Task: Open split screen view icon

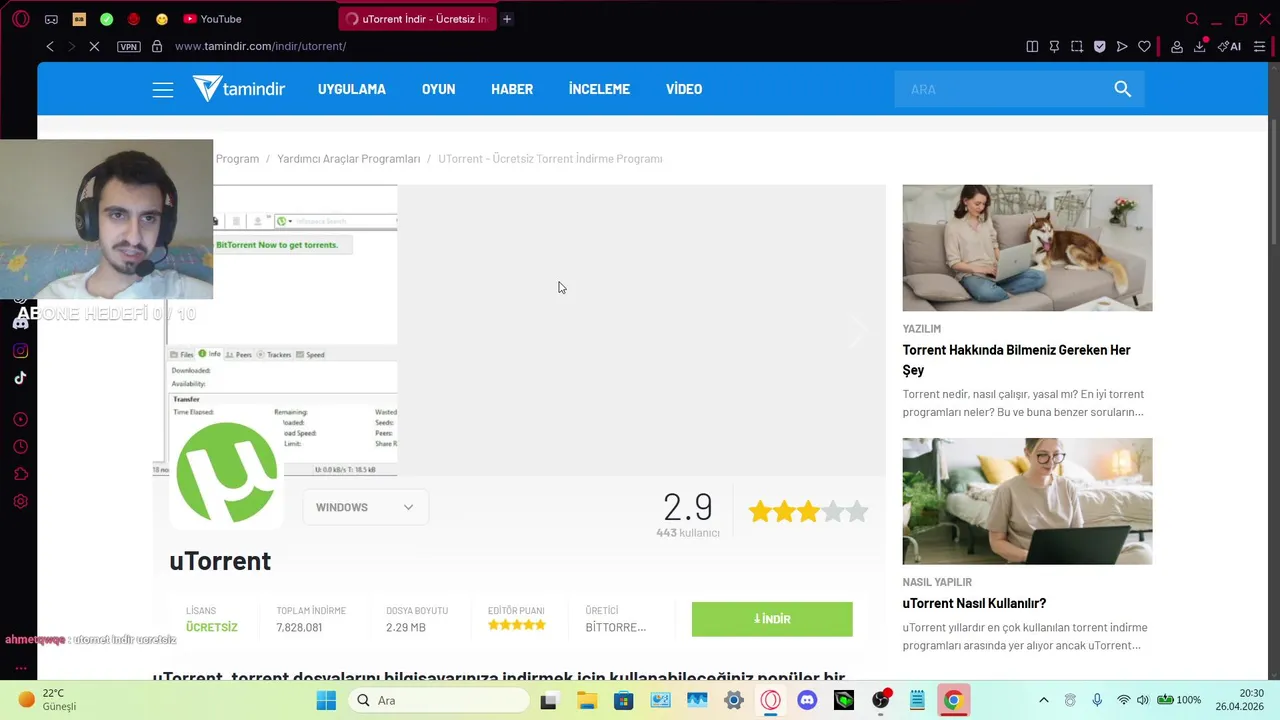Action: coord(1032,46)
